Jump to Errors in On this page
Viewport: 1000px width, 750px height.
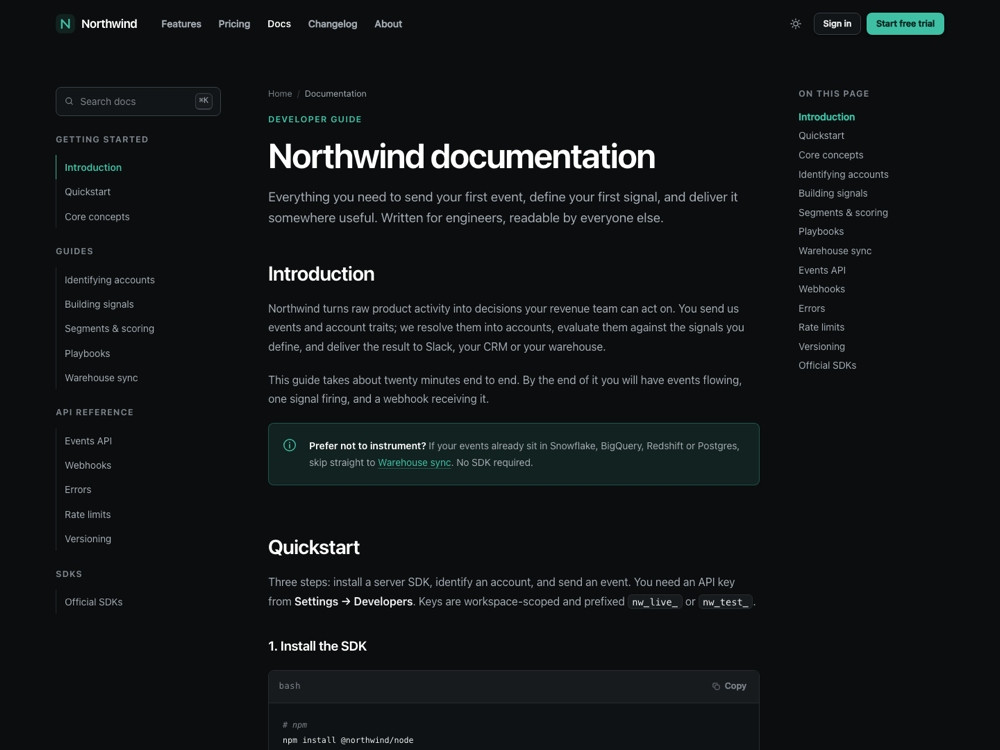pyautogui.click(x=812, y=308)
